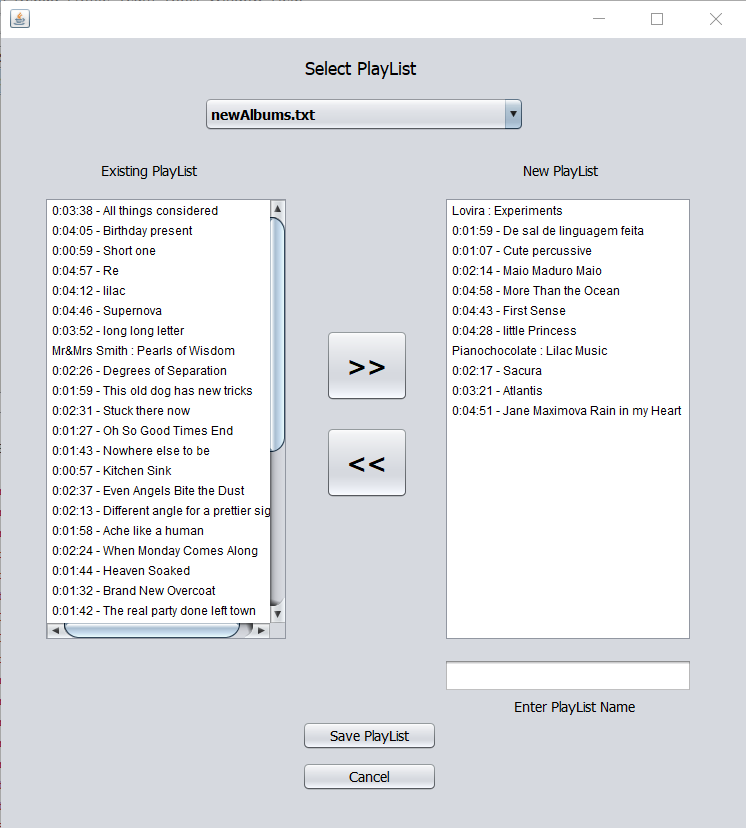
Task: Select the '0:04:57 - Re' track
Action: point(158,271)
